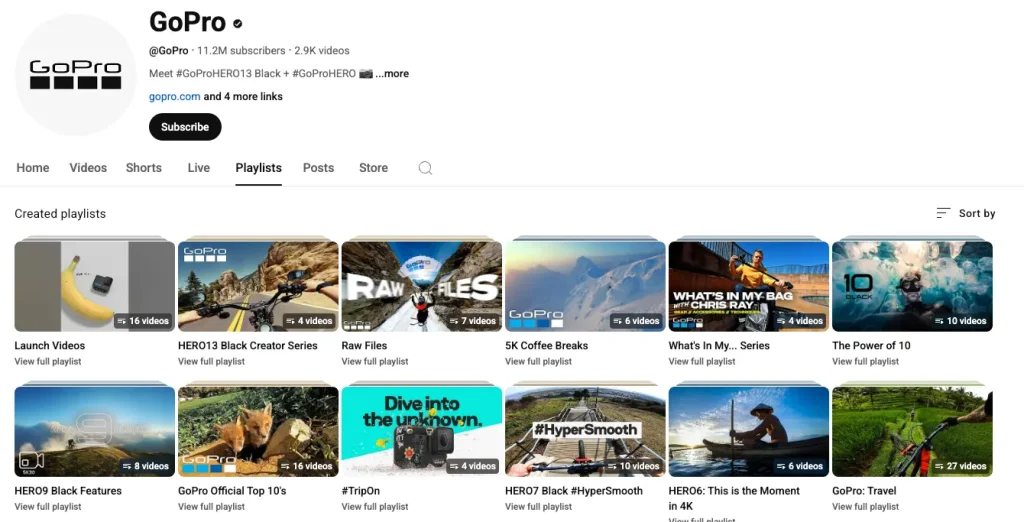Switch to the Home tab
1024x522 pixels.
(x=33, y=168)
